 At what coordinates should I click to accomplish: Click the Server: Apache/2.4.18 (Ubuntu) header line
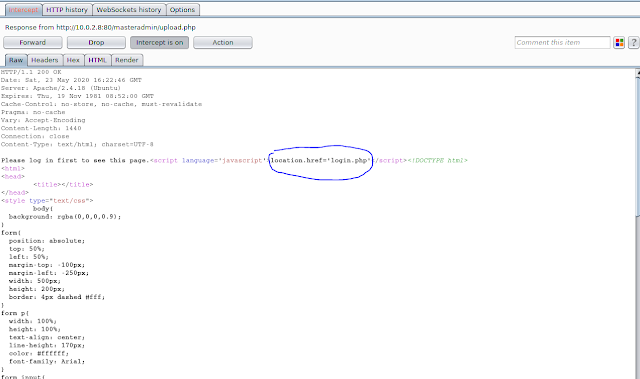(61, 88)
